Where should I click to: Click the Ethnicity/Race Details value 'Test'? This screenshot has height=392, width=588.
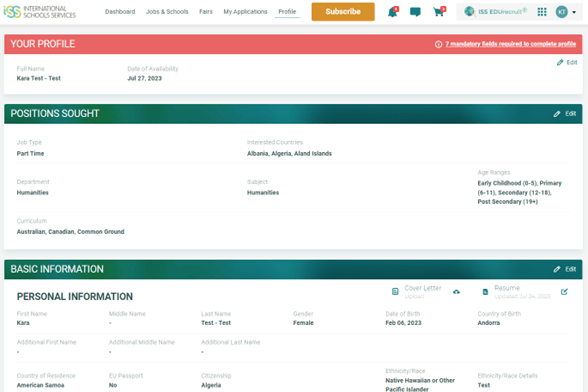coord(483,385)
